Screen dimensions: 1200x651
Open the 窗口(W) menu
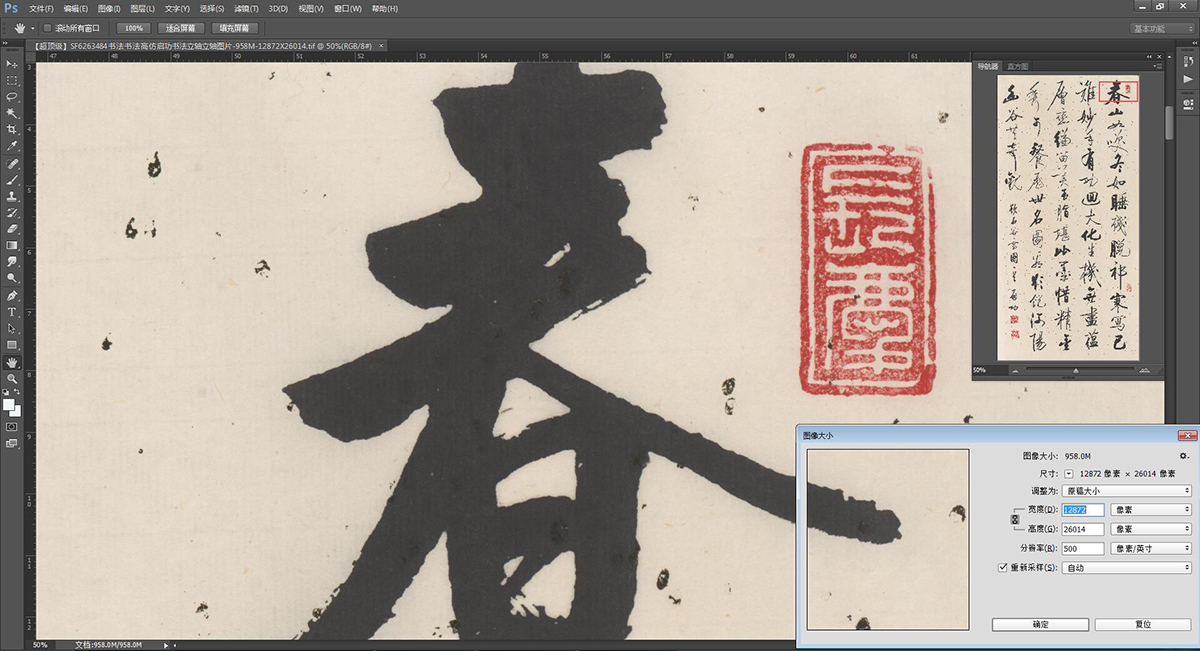pos(348,8)
